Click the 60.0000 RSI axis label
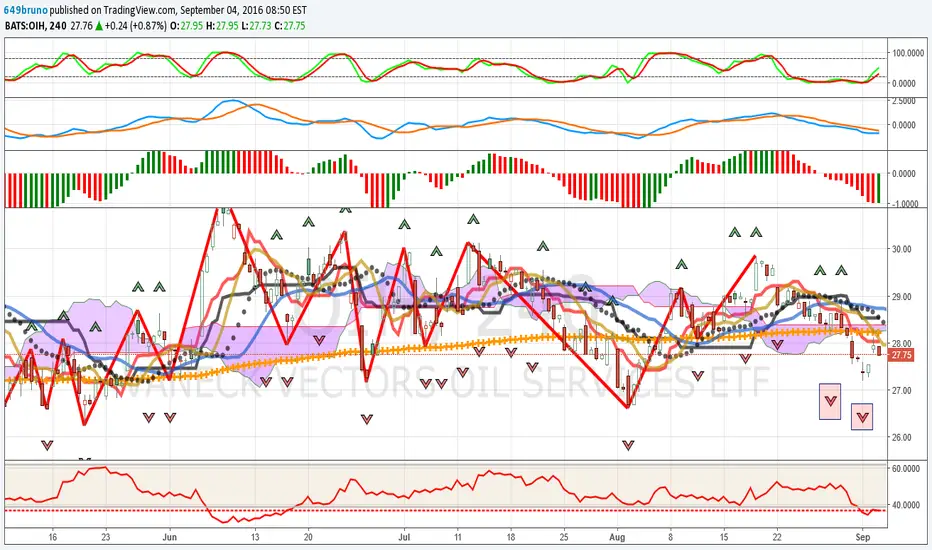Viewport: 932px width, 550px height. 906,469
